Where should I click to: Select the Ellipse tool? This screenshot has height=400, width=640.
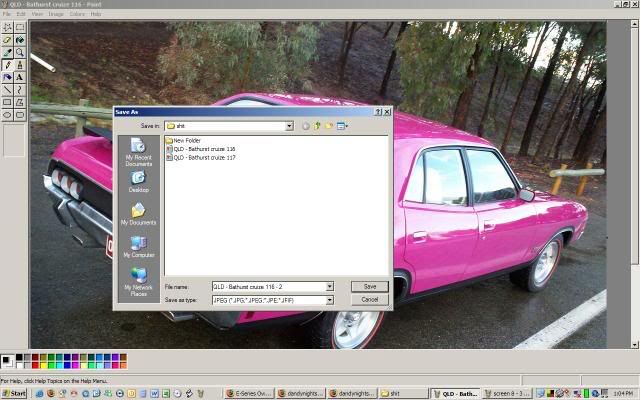[x=7, y=115]
